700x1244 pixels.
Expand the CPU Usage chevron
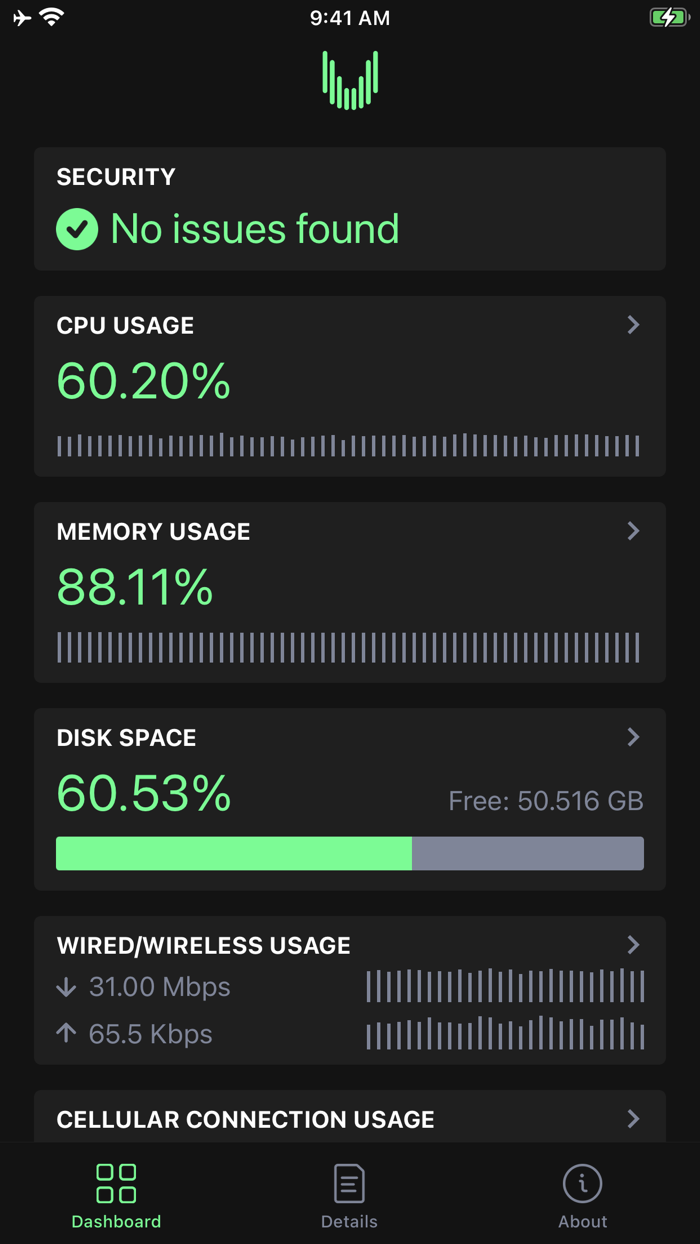point(633,325)
